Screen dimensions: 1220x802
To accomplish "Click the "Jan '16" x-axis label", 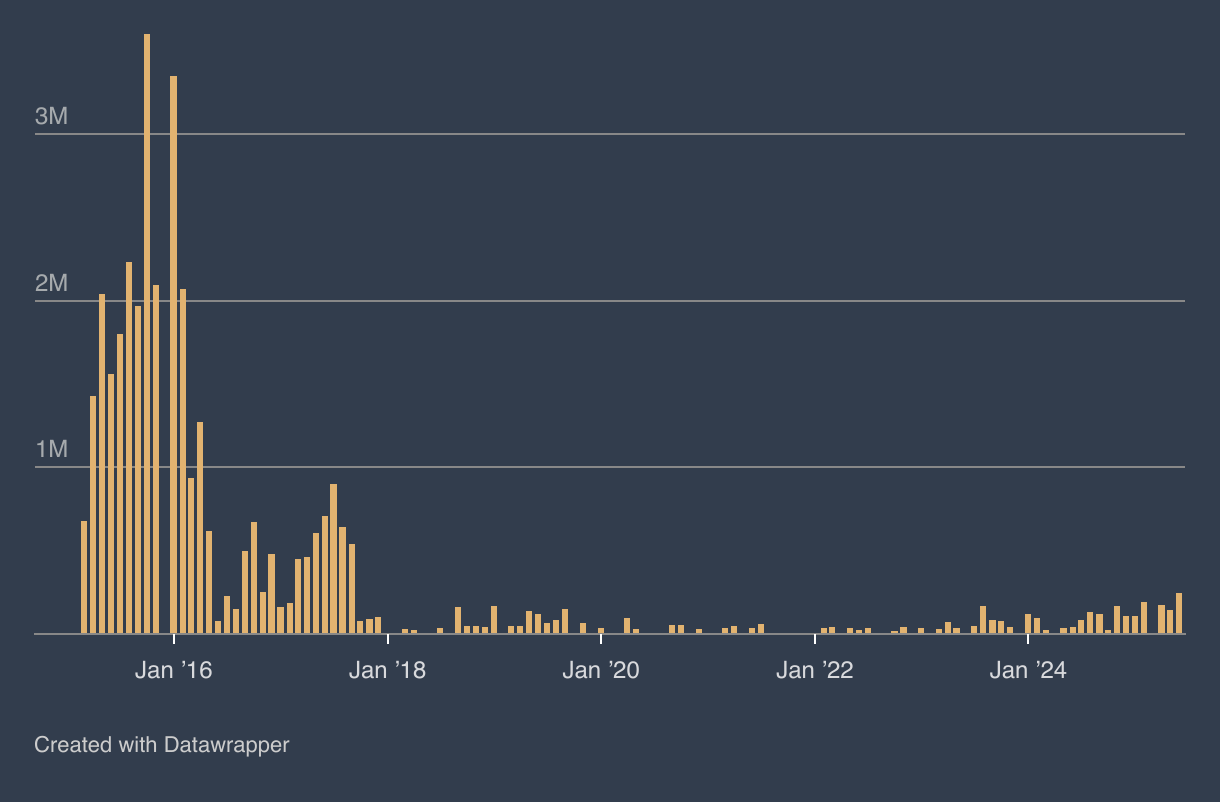I will [x=173, y=670].
